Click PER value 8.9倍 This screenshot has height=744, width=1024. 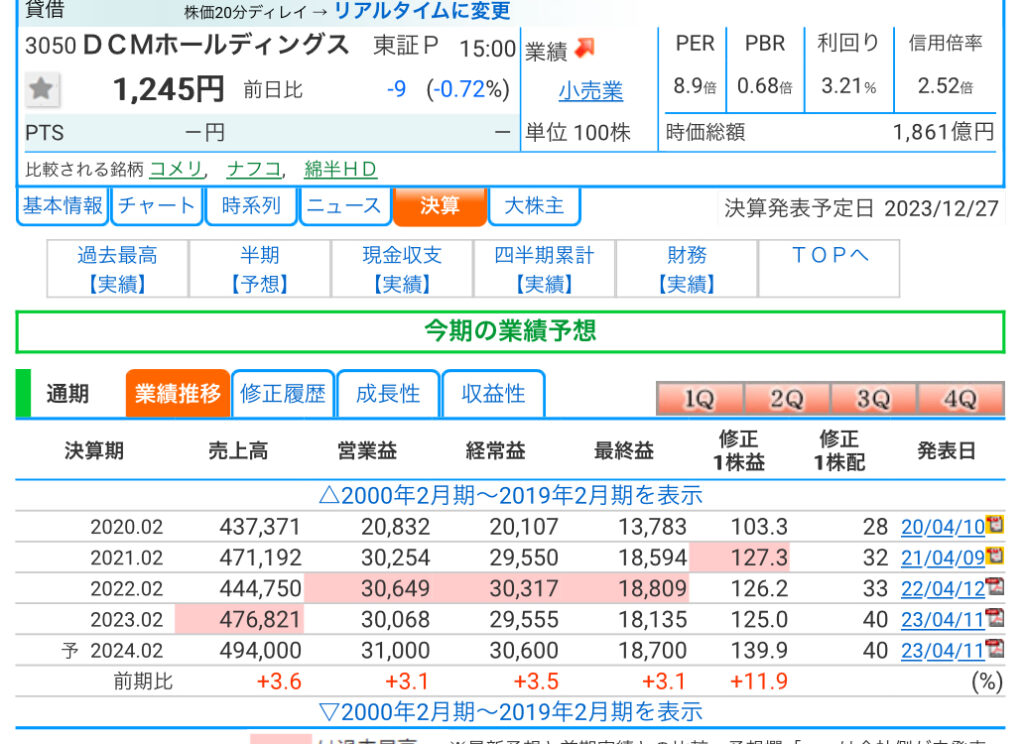coord(695,86)
